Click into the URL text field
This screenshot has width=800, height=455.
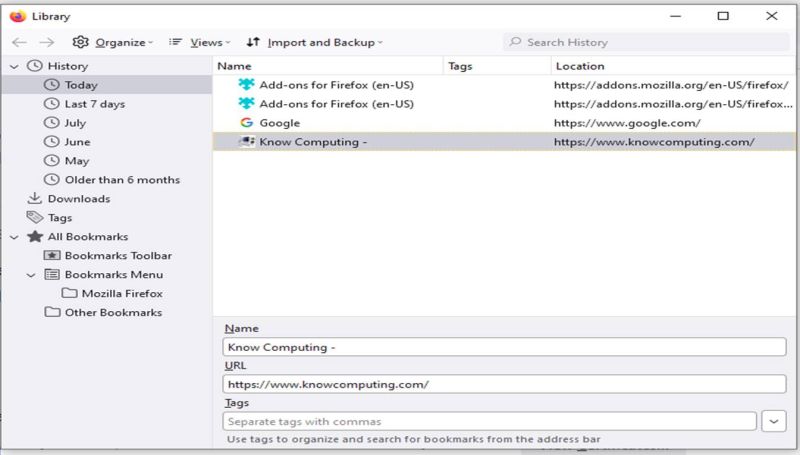pyautogui.click(x=504, y=384)
